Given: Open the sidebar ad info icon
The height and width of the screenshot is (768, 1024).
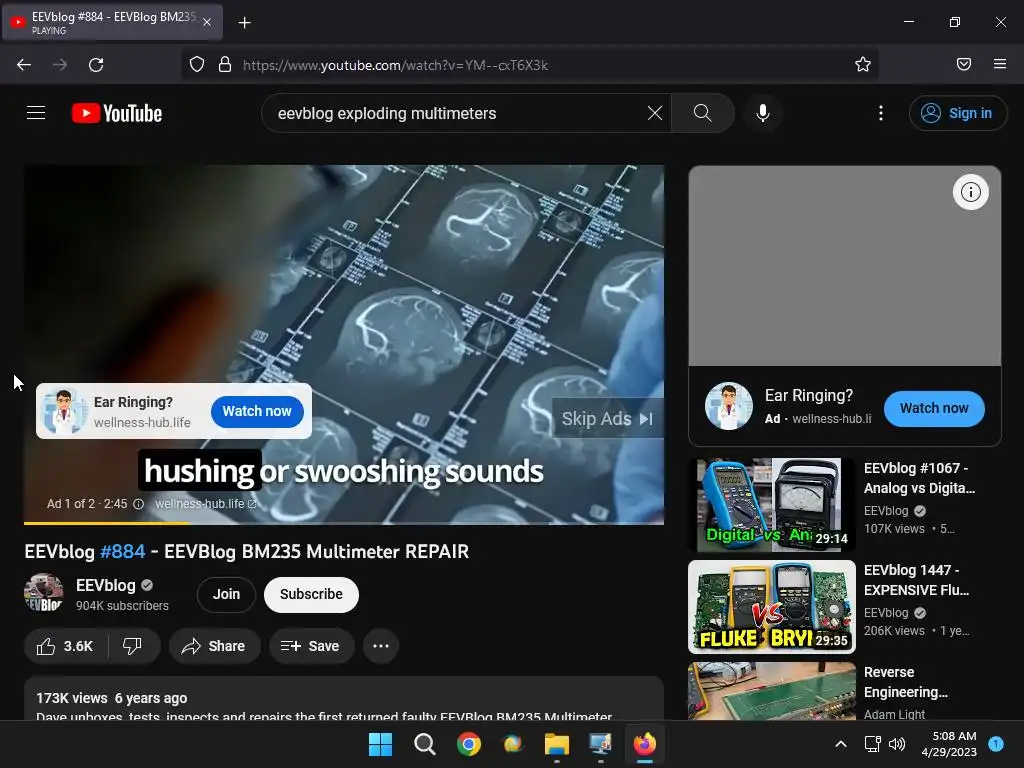Looking at the screenshot, I should point(970,192).
